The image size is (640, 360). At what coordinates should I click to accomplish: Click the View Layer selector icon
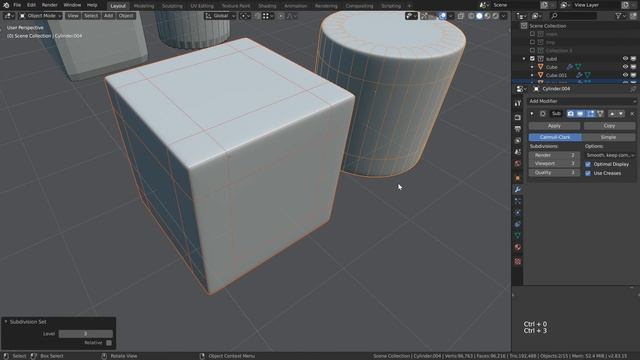tap(565, 5)
